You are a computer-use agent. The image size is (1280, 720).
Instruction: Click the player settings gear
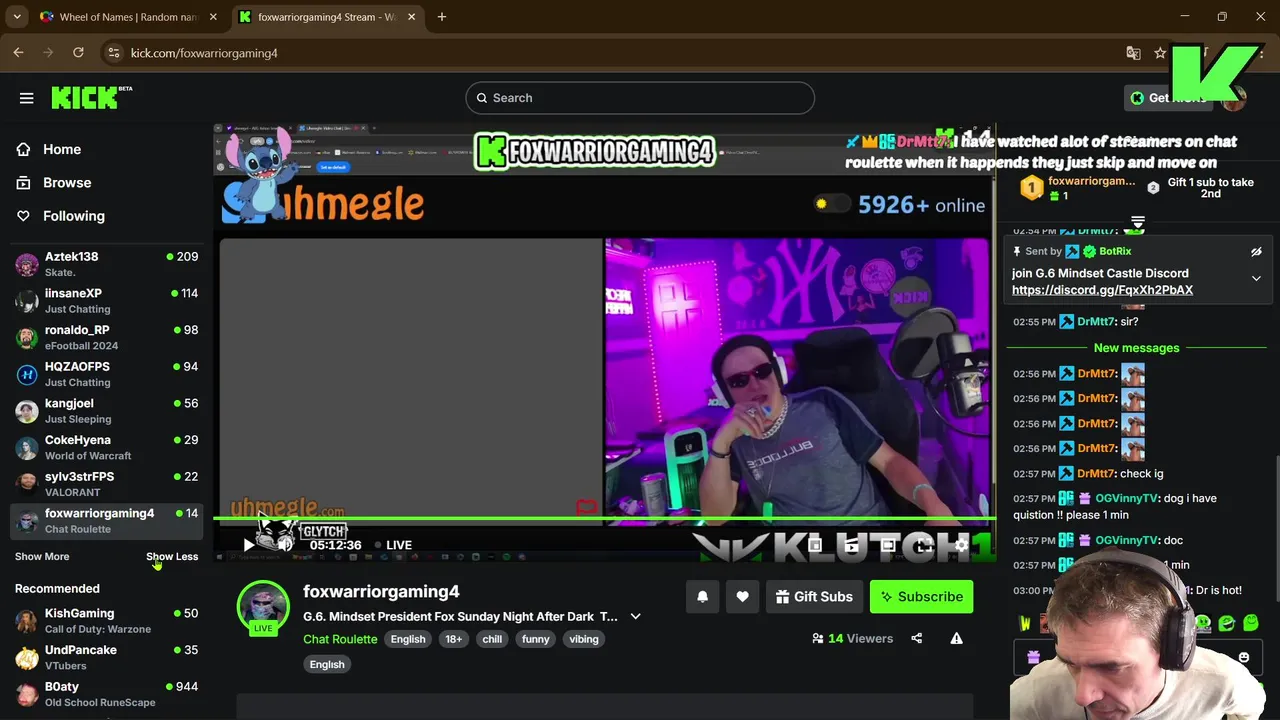[x=961, y=545]
